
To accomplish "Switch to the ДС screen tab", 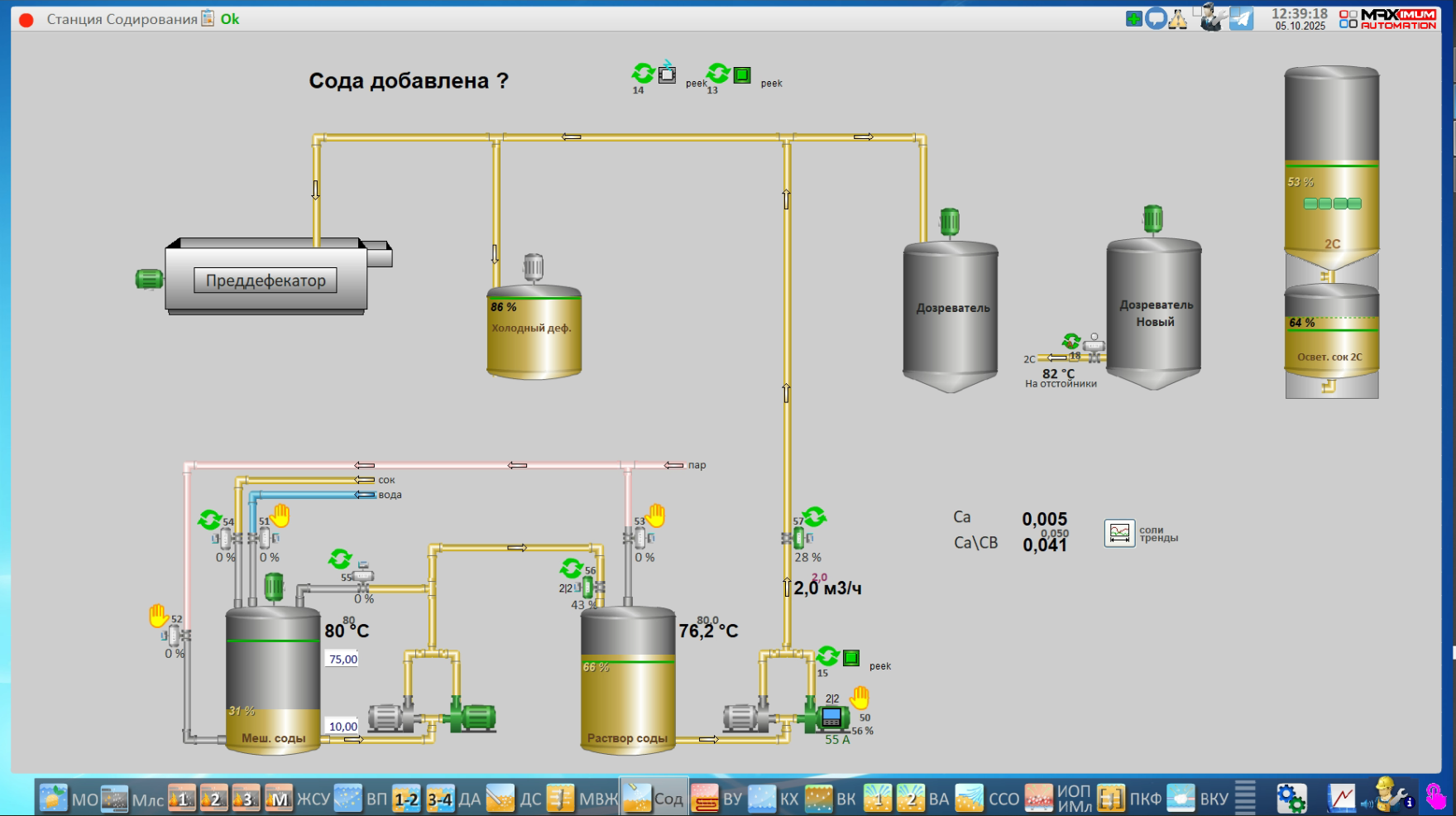I will coord(516,799).
